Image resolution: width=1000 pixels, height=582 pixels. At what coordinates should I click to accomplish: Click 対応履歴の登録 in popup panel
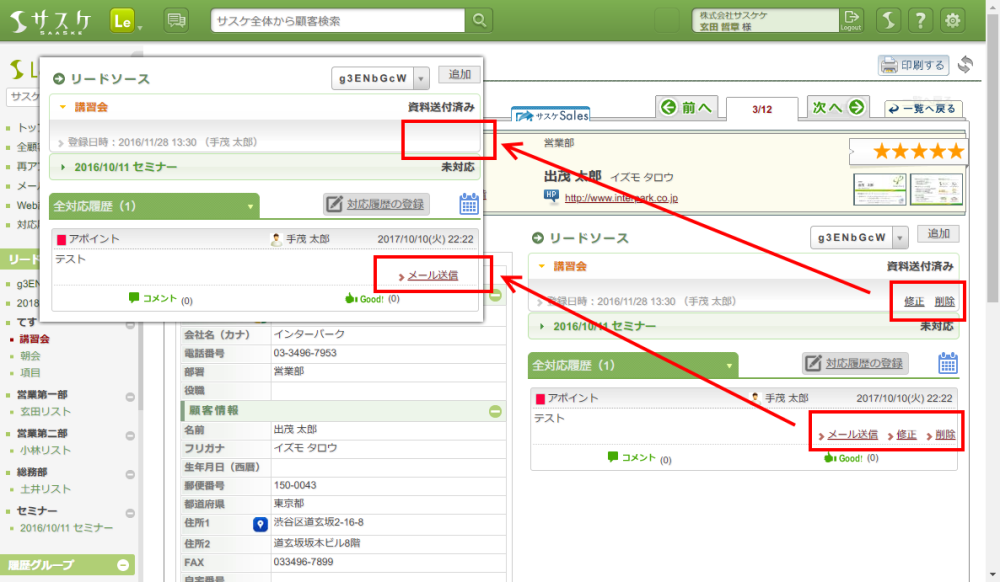pyautogui.click(x=376, y=204)
